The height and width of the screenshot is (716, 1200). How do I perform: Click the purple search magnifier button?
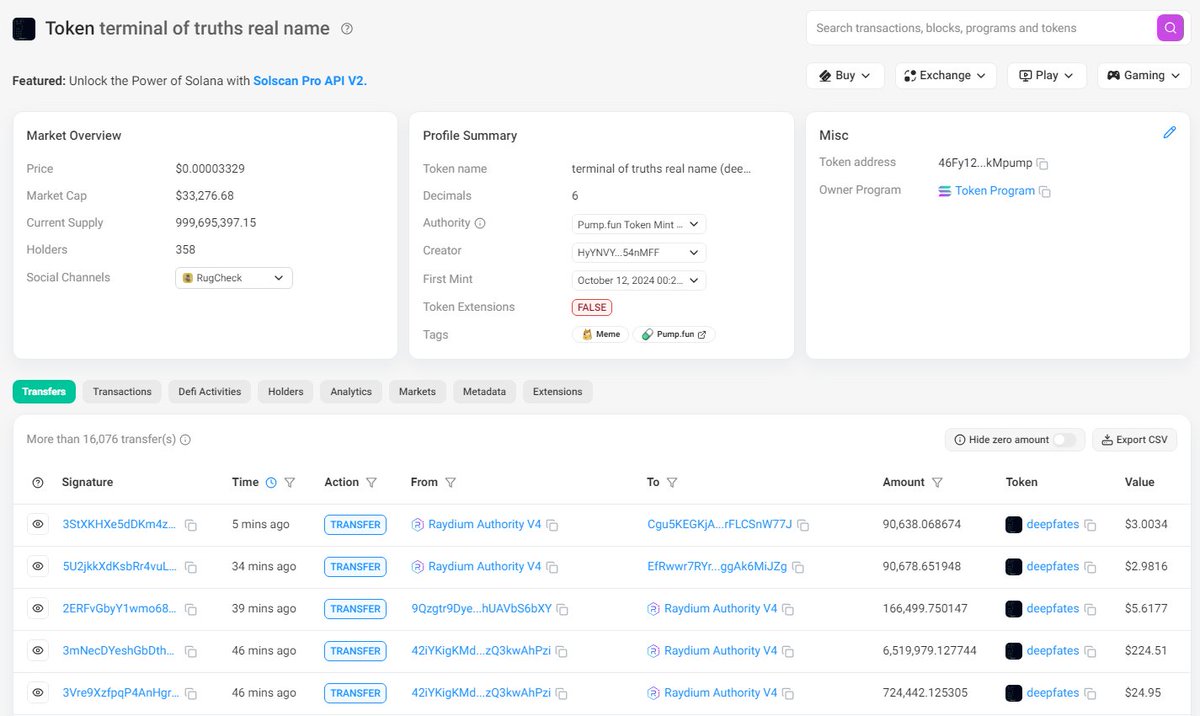coord(1170,28)
